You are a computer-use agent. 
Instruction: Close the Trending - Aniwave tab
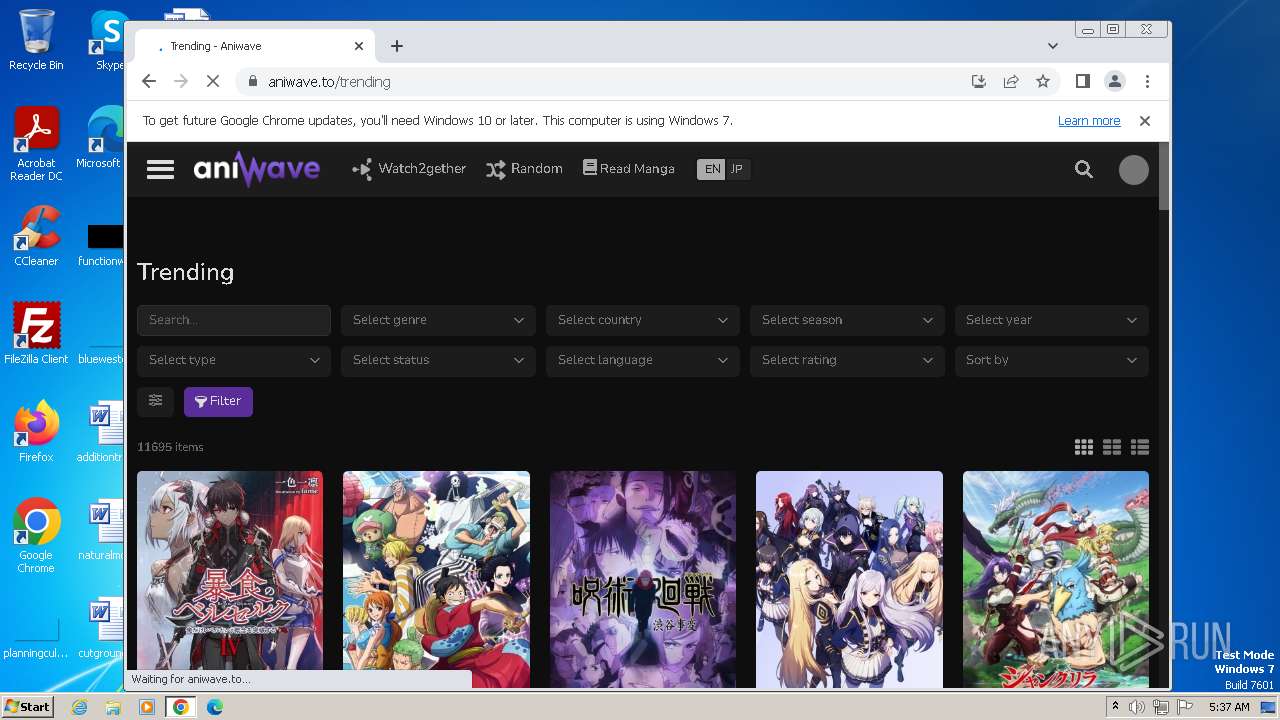tap(359, 46)
